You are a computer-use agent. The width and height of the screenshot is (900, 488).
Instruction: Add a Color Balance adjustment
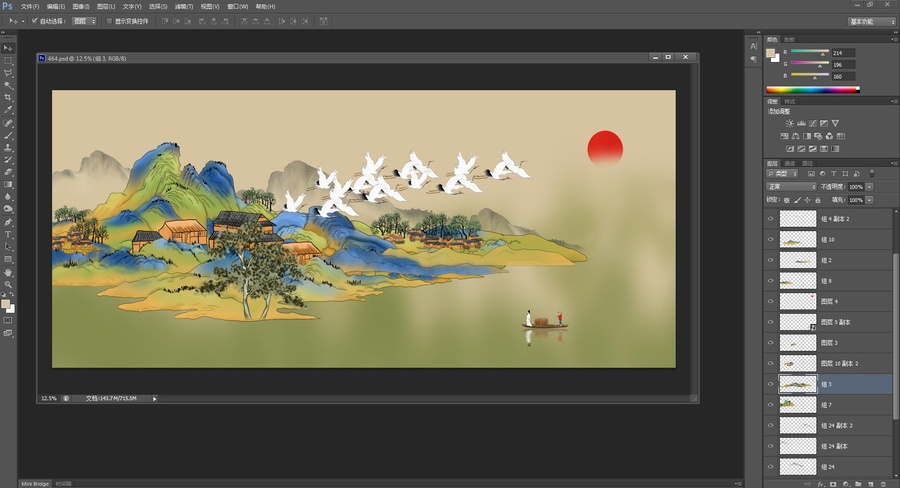[x=796, y=136]
